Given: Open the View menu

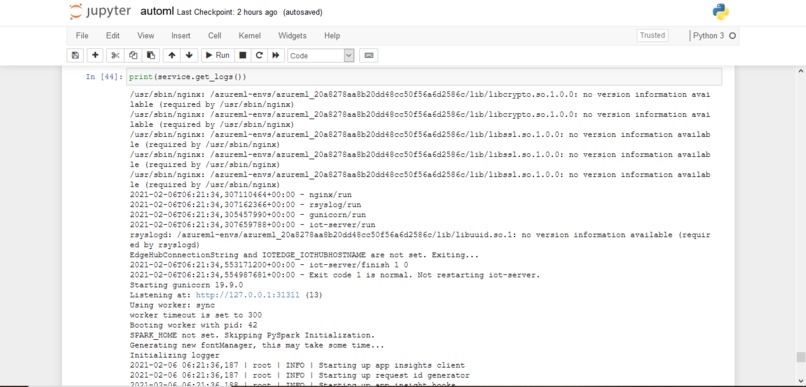Looking at the screenshot, I should pyautogui.click(x=145, y=36).
